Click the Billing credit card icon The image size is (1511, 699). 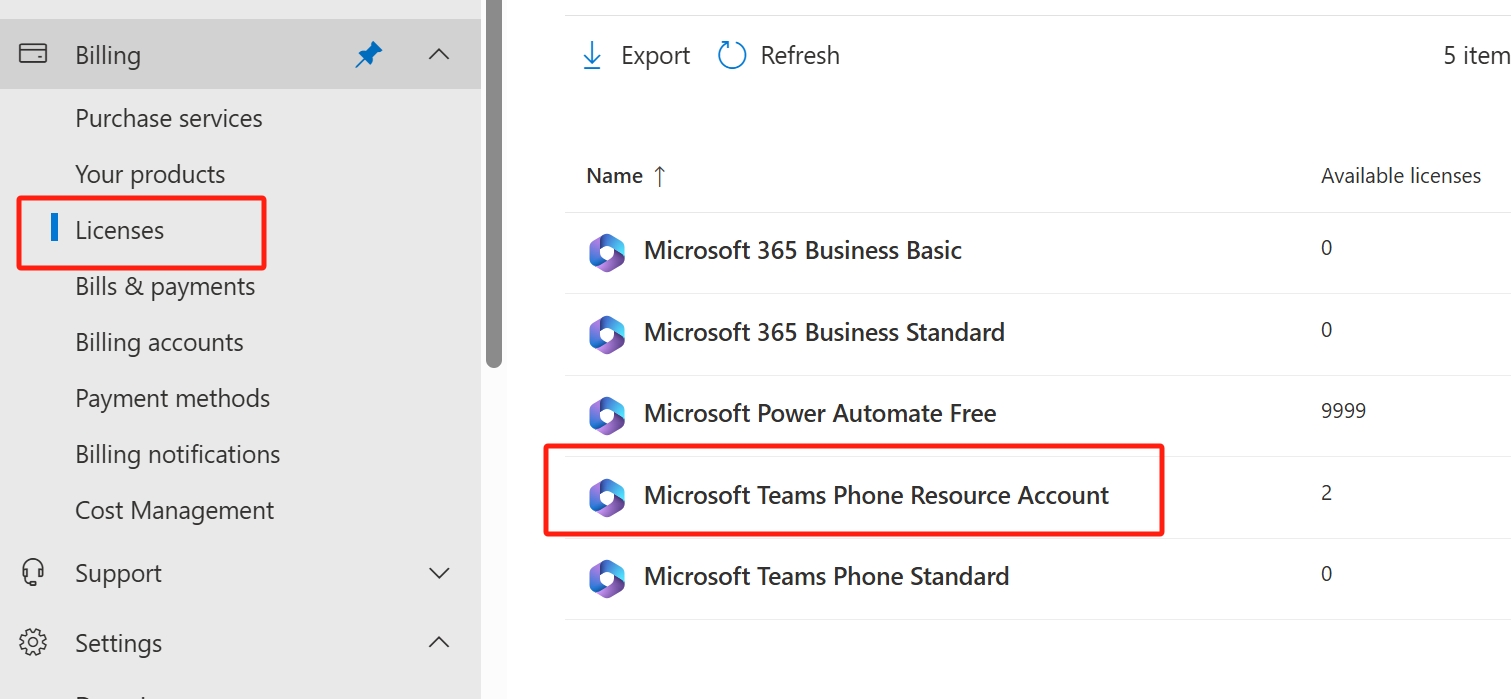(33, 54)
